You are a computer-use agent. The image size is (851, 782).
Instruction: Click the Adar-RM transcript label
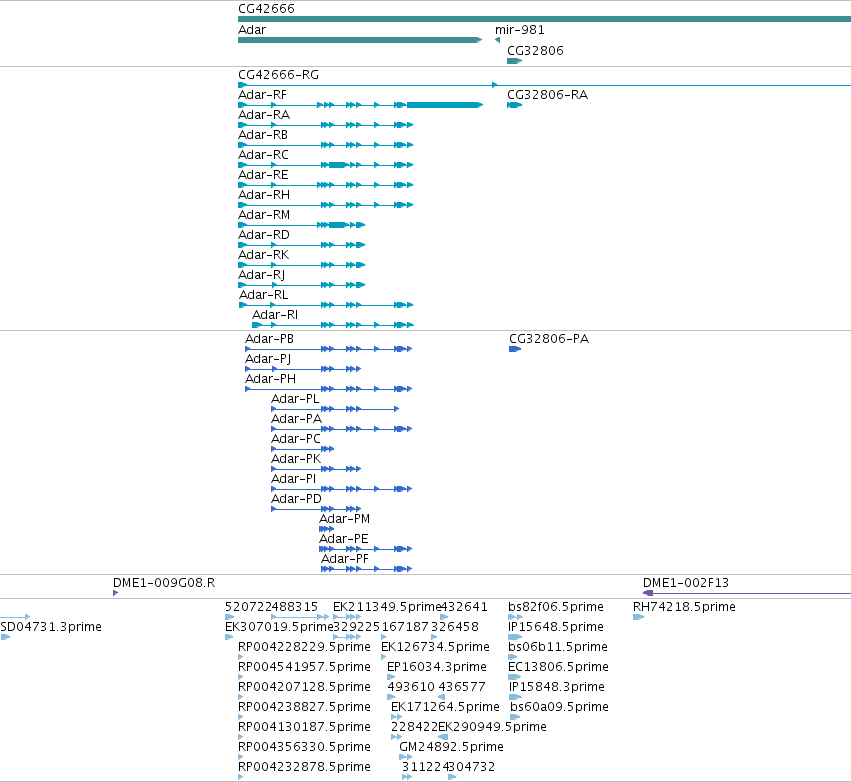[264, 215]
